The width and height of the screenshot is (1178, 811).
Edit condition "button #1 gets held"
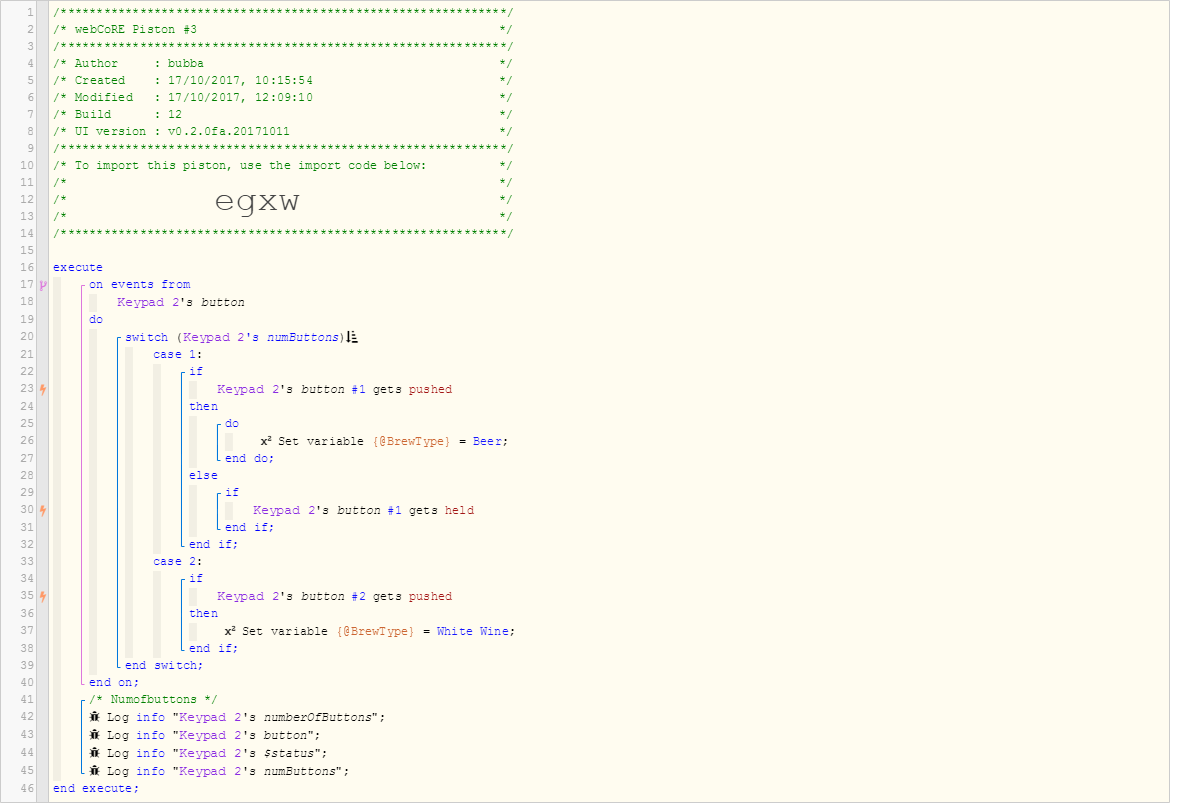[x=364, y=510]
